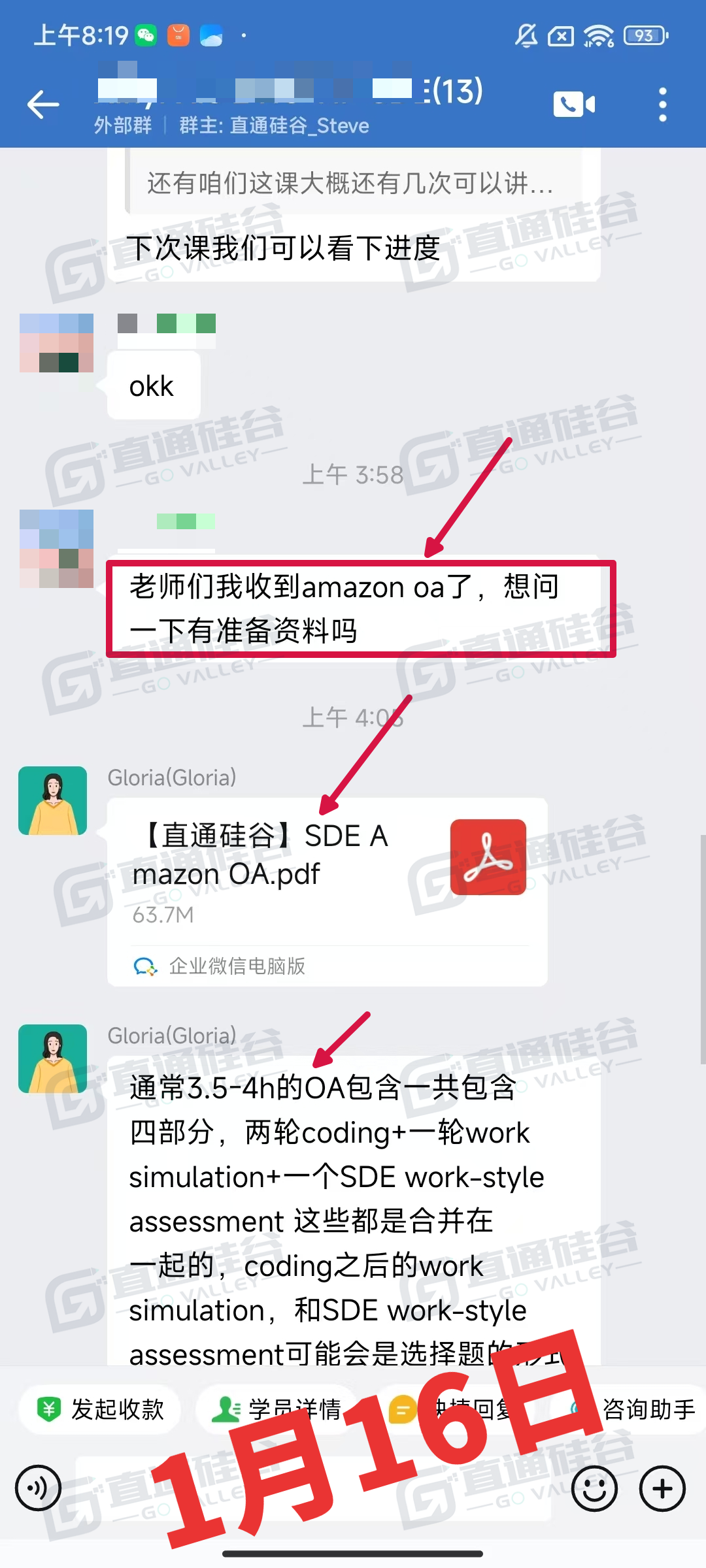Tap the back arrow icon

pyautogui.click(x=43, y=105)
